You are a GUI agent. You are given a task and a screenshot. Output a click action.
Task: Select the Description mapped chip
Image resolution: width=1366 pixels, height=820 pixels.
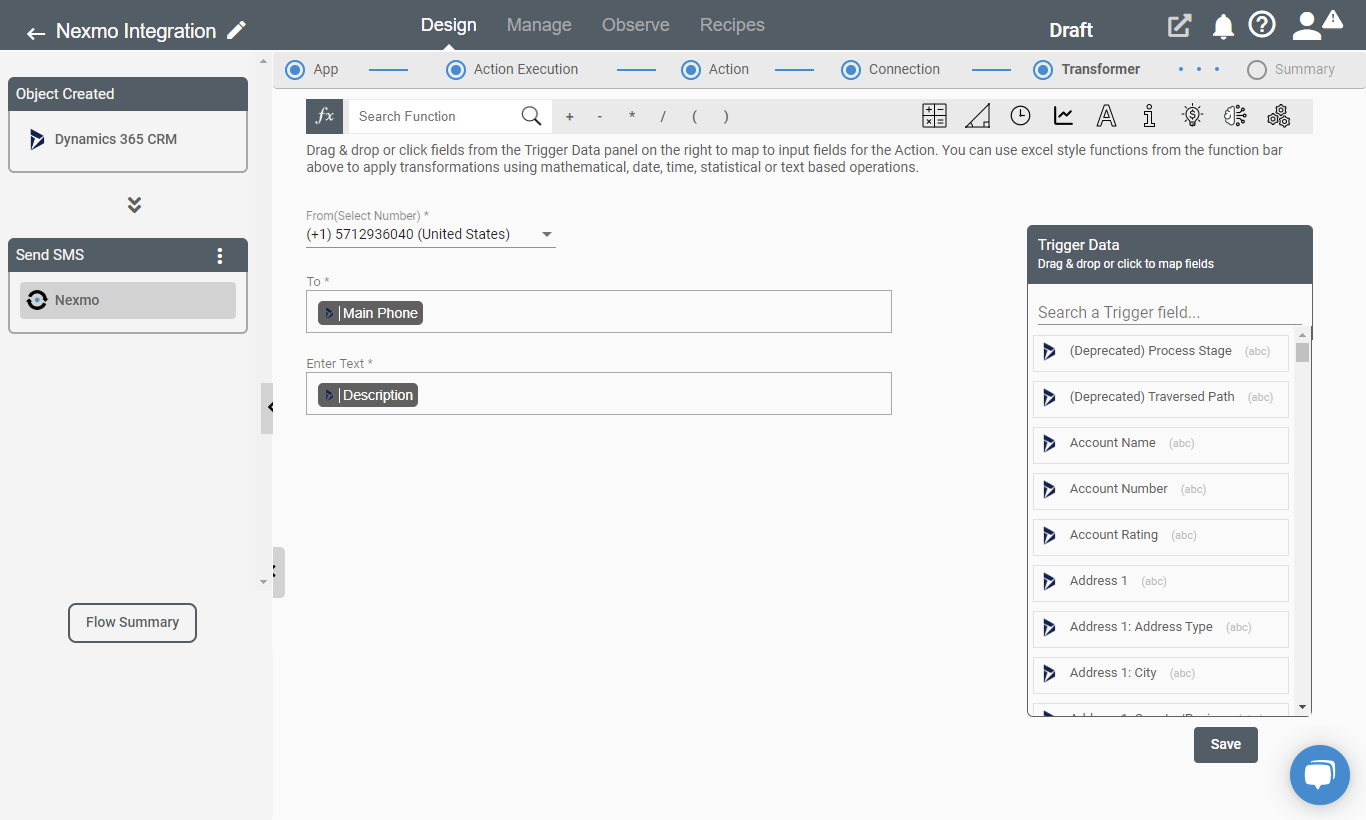(368, 395)
